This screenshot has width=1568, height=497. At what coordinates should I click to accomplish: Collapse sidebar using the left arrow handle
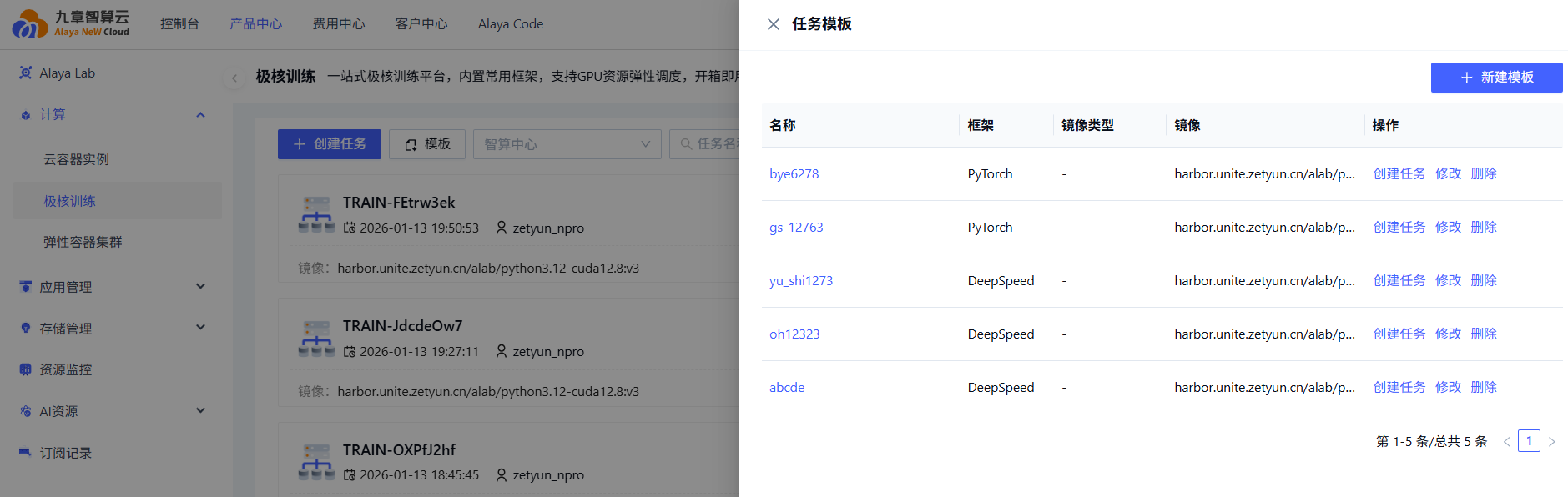point(234,78)
